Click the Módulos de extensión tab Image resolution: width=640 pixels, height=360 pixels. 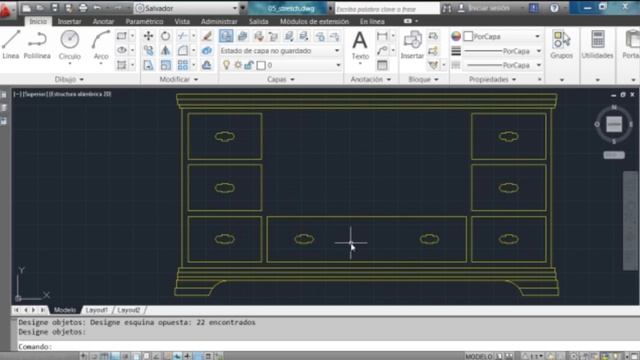click(x=314, y=21)
